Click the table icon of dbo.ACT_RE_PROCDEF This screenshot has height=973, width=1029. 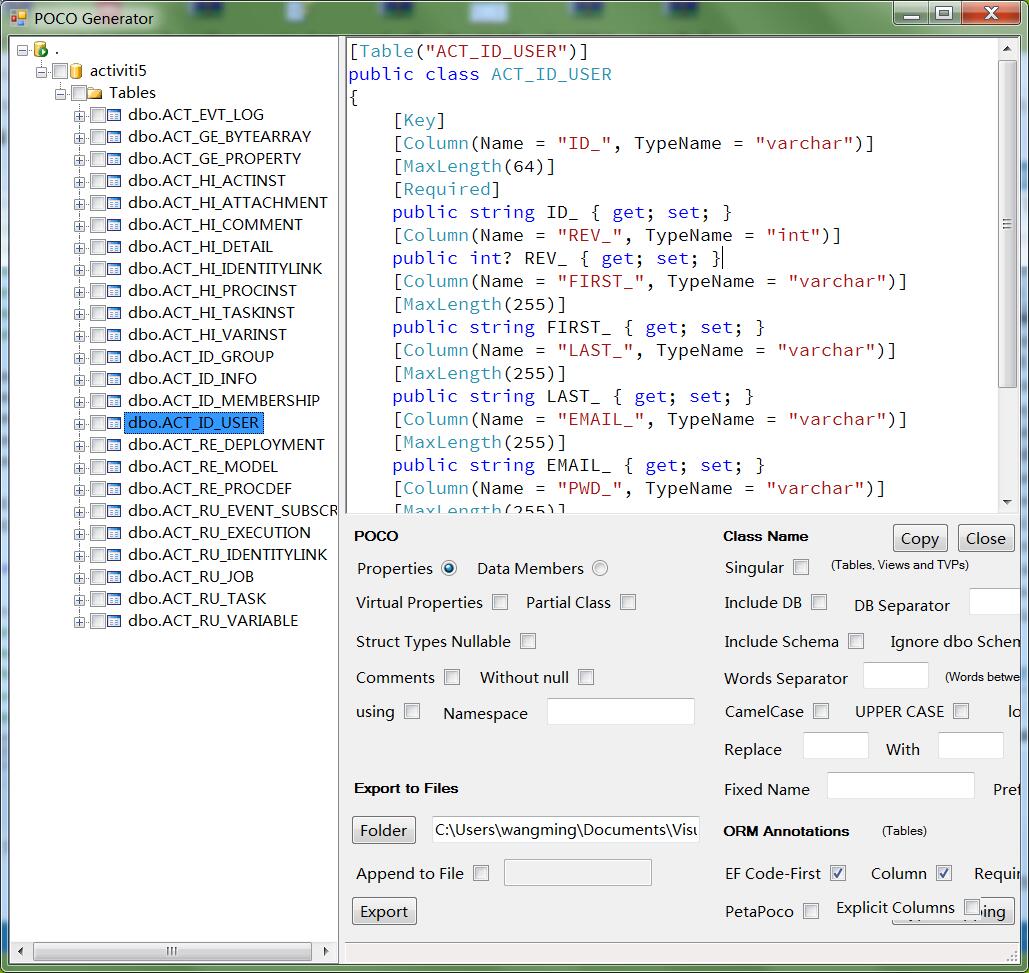114,489
